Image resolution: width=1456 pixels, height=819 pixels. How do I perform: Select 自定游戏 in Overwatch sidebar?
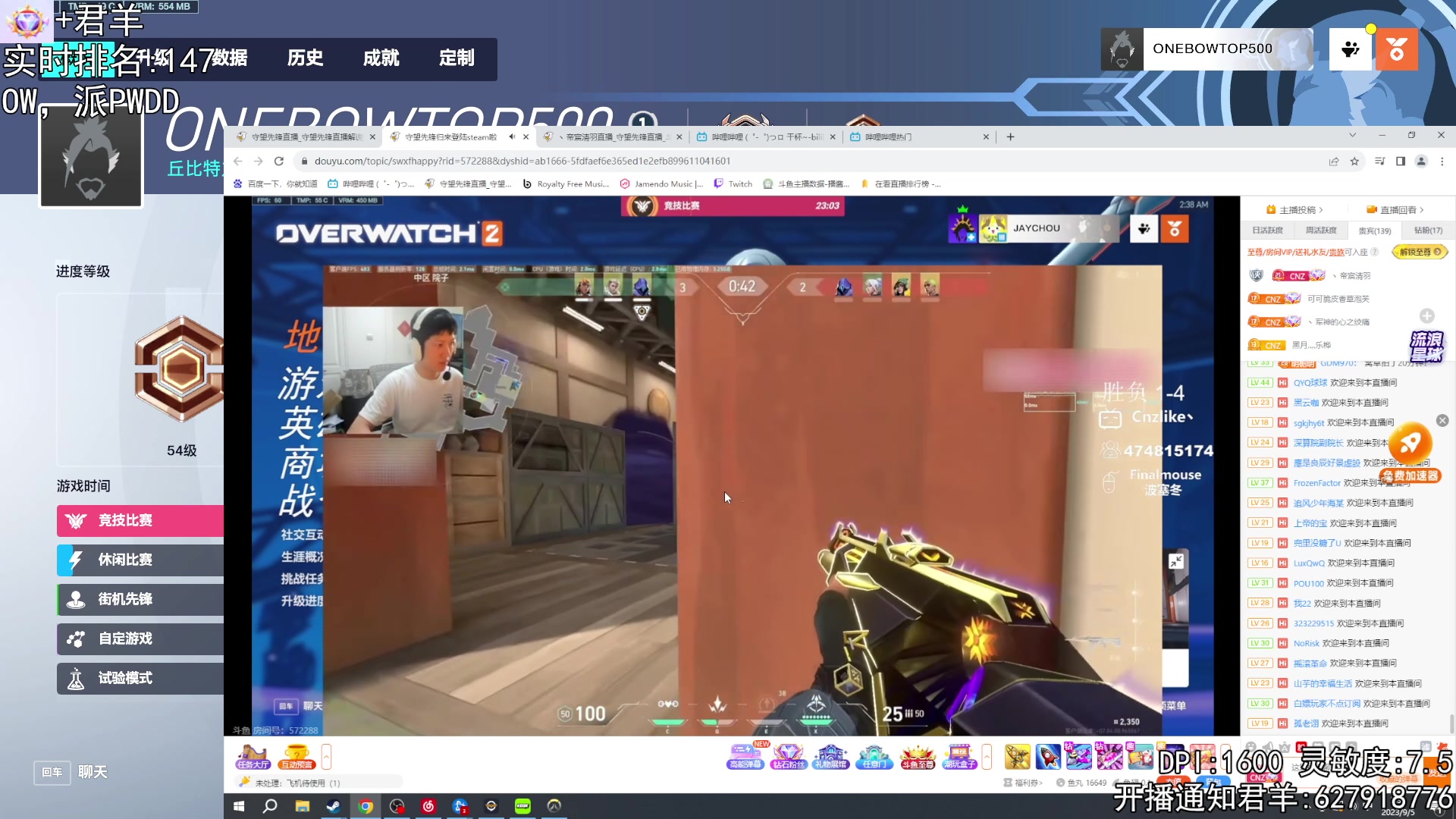[x=140, y=639]
